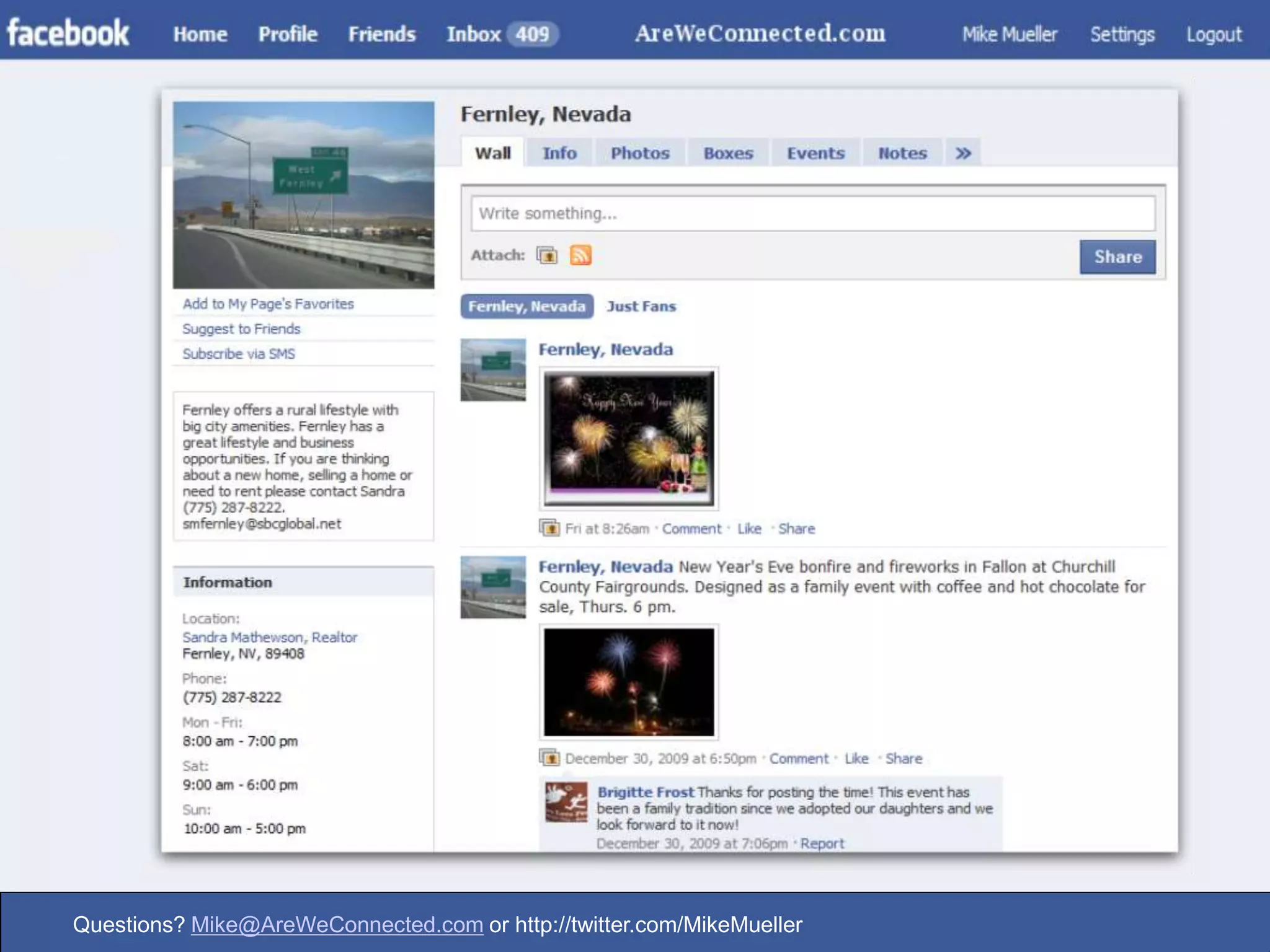Switch to the Events tab
This screenshot has height=952, width=1270.
pos(815,153)
